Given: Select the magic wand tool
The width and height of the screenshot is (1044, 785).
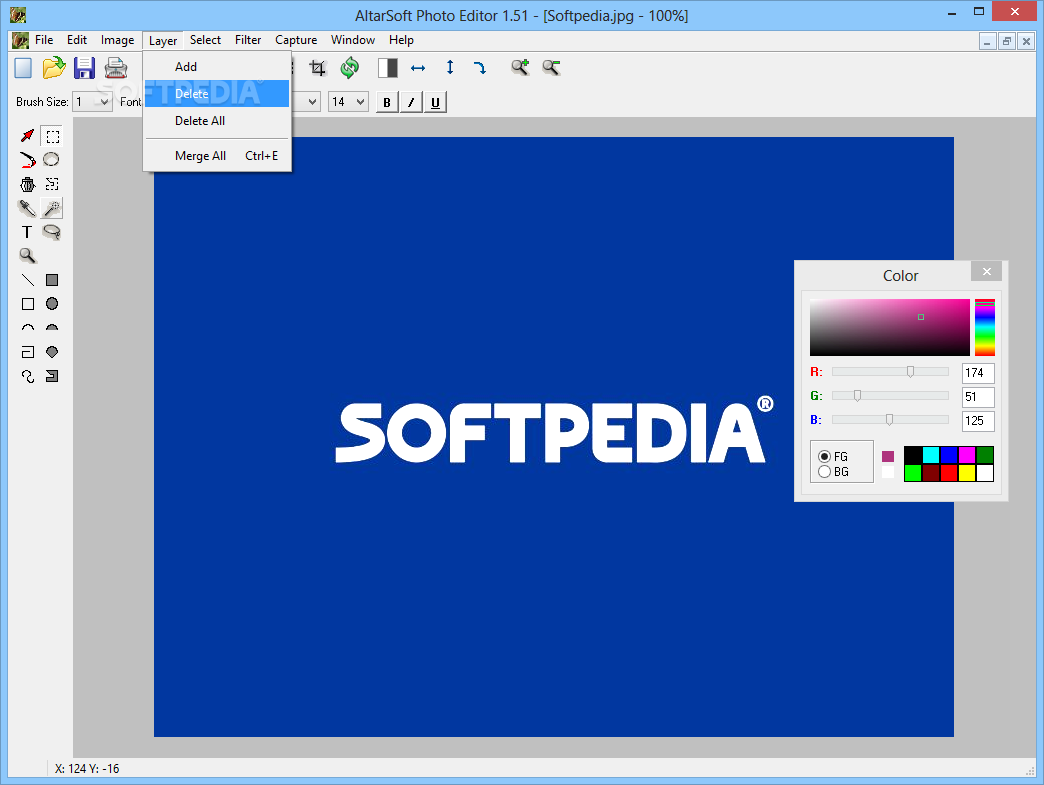Looking at the screenshot, I should click(52, 208).
